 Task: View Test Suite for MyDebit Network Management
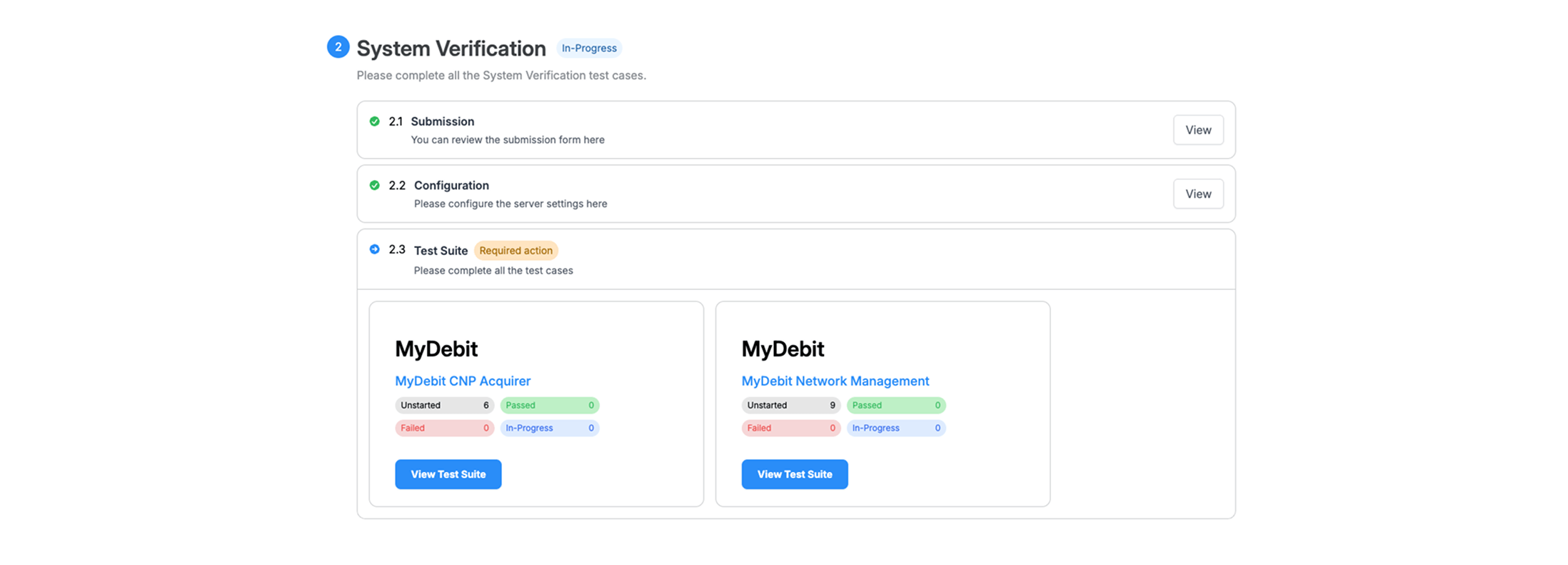coord(795,474)
